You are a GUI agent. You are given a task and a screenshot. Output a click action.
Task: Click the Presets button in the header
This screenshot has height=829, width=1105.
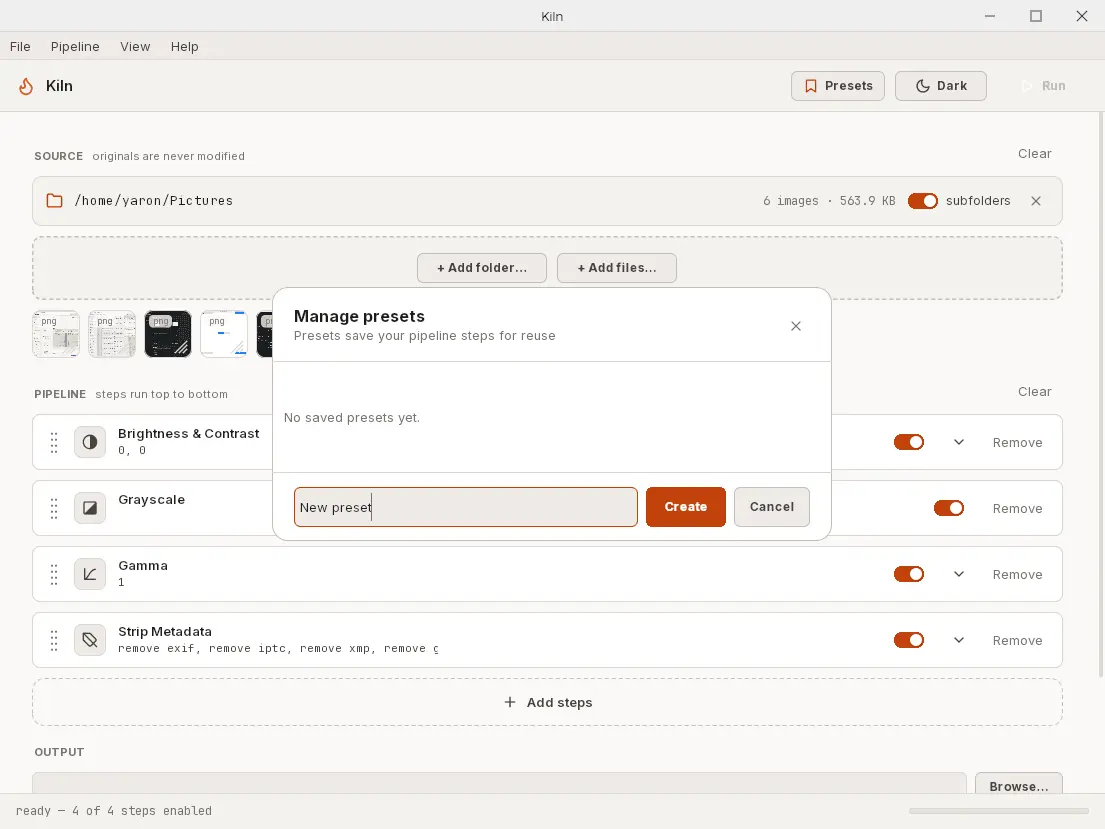pos(838,86)
